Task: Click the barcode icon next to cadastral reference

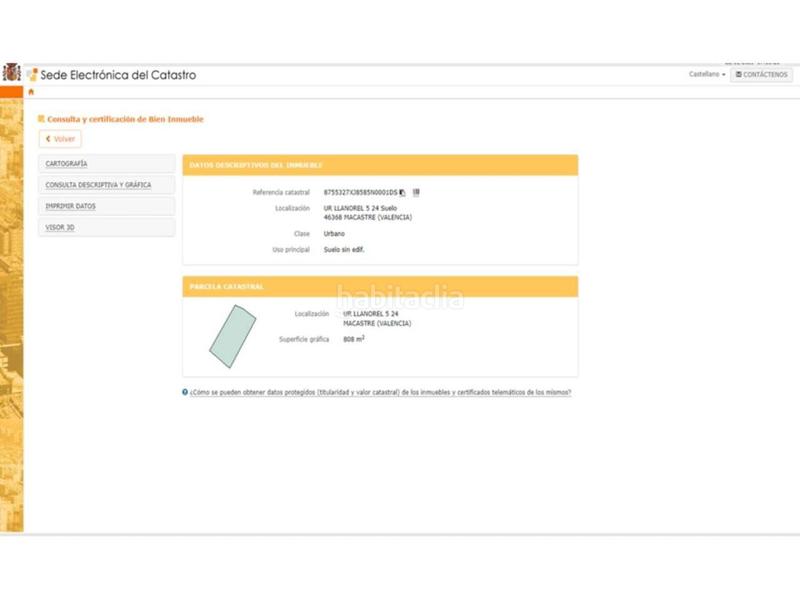Action: 416,192
